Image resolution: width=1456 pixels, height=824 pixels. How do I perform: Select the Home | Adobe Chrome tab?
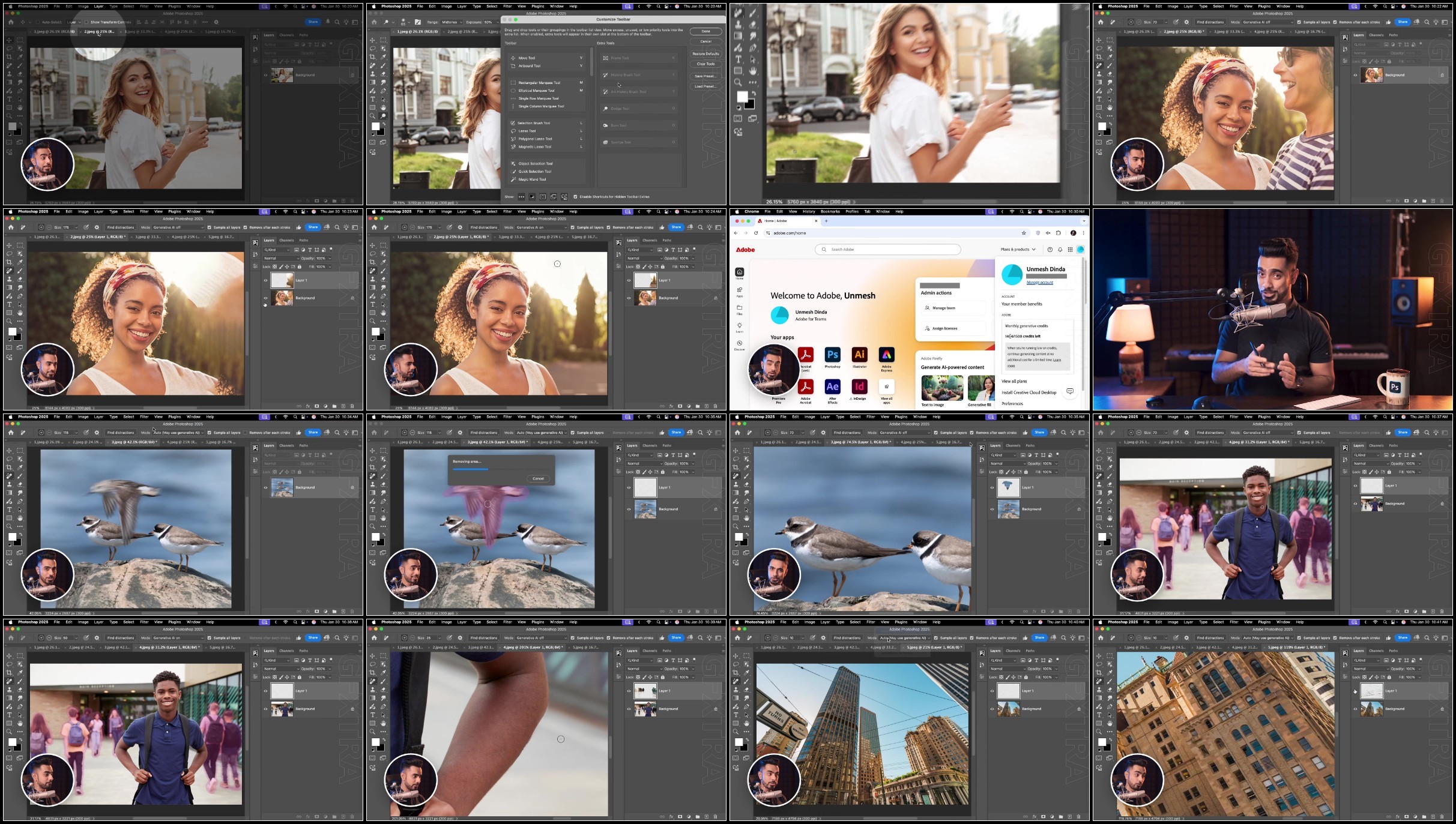(788, 221)
